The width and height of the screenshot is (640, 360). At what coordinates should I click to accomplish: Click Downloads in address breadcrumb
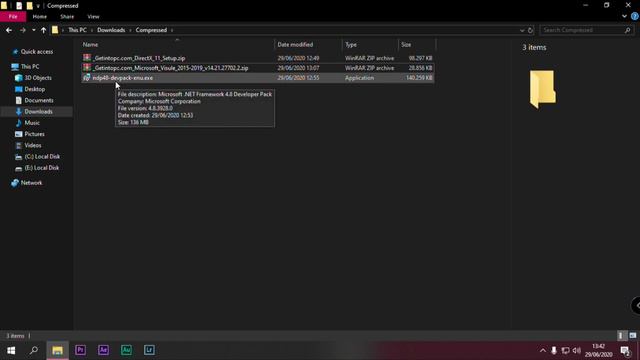[x=111, y=30]
